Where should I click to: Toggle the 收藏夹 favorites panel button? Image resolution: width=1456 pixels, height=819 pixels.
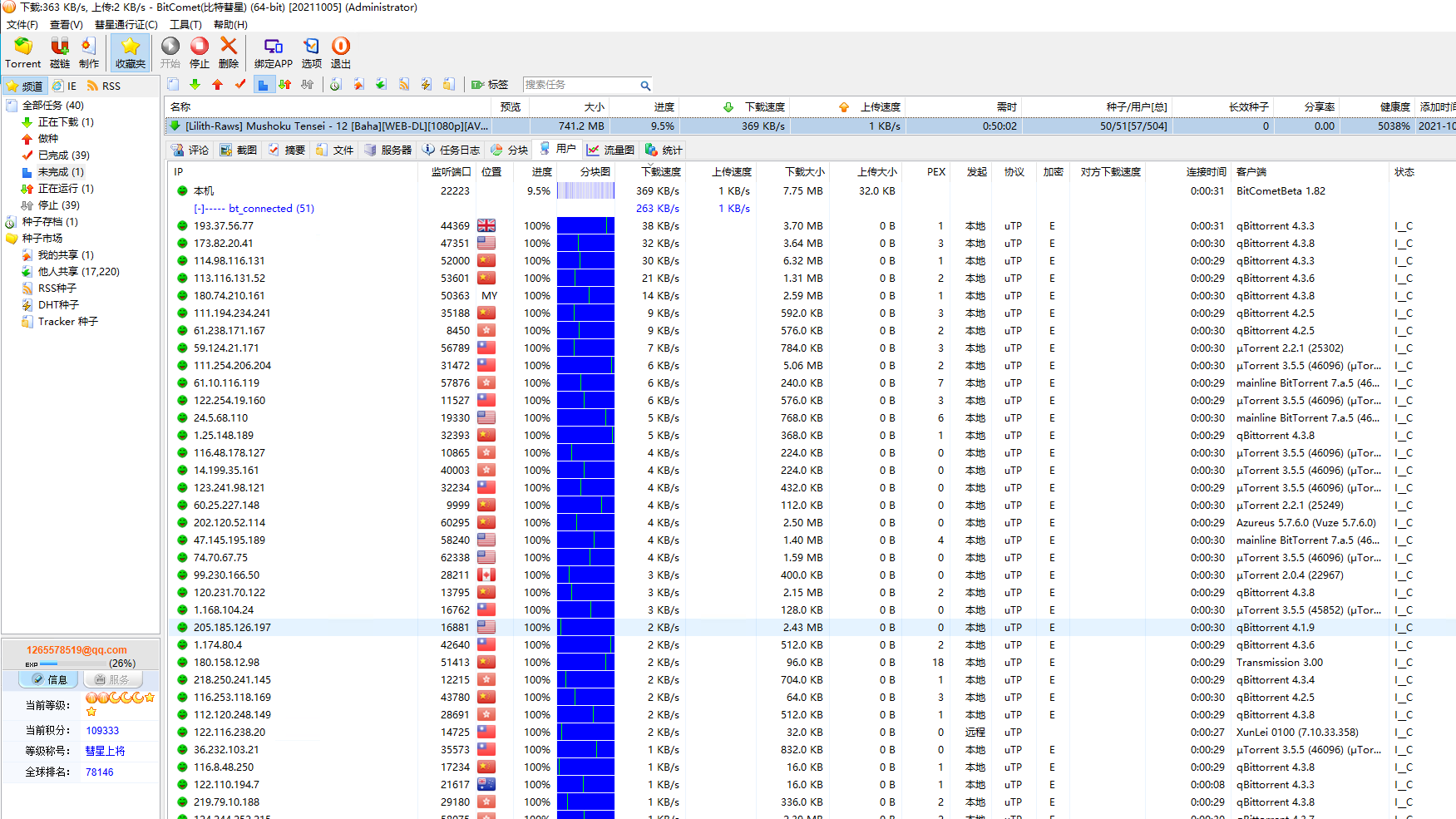[x=131, y=52]
